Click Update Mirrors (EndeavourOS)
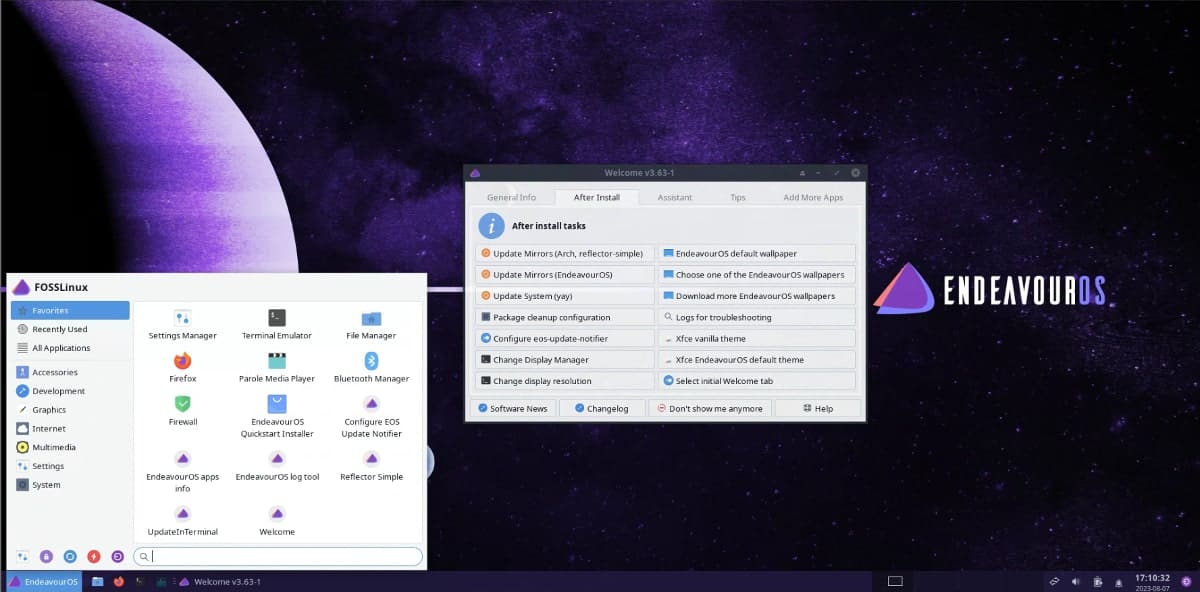This screenshot has width=1200, height=592. pos(565,275)
